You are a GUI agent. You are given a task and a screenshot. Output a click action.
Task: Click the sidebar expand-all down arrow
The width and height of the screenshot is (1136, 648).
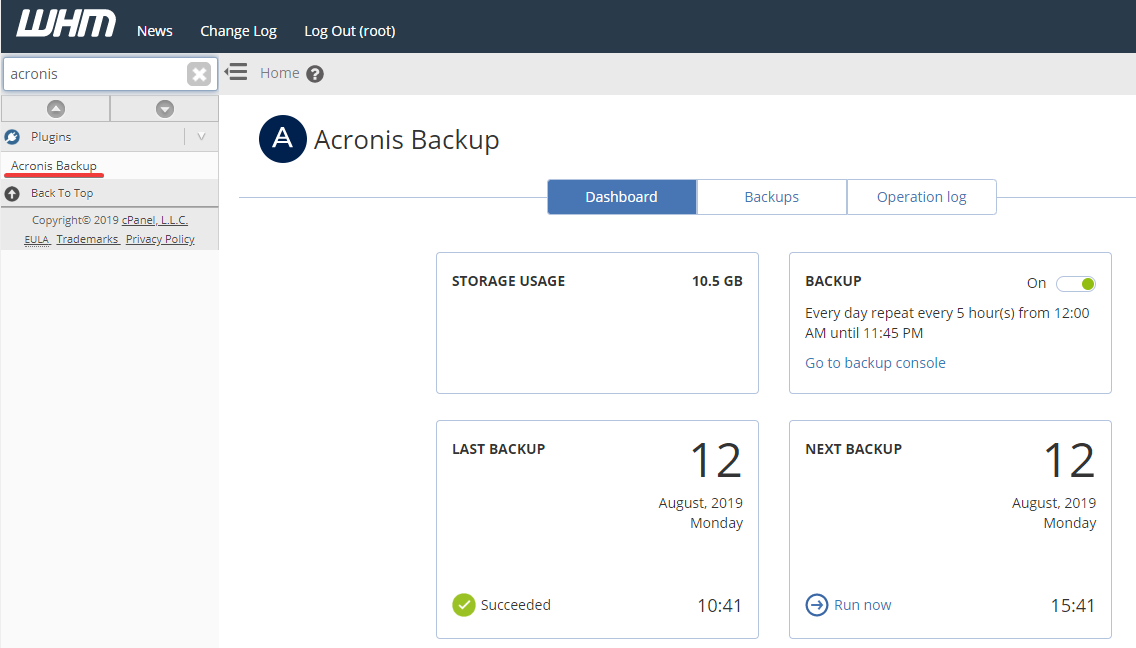point(164,109)
